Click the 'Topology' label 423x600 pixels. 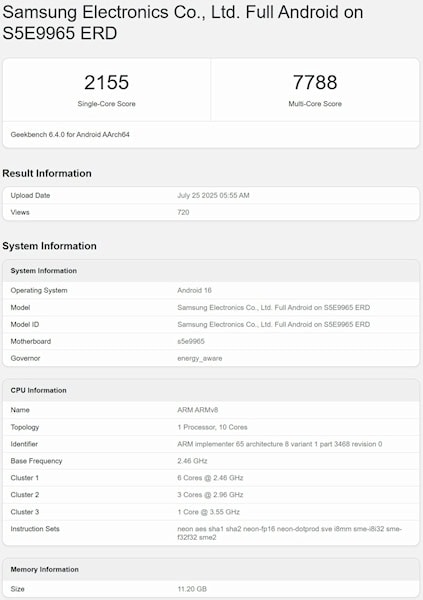pyautogui.click(x=25, y=427)
